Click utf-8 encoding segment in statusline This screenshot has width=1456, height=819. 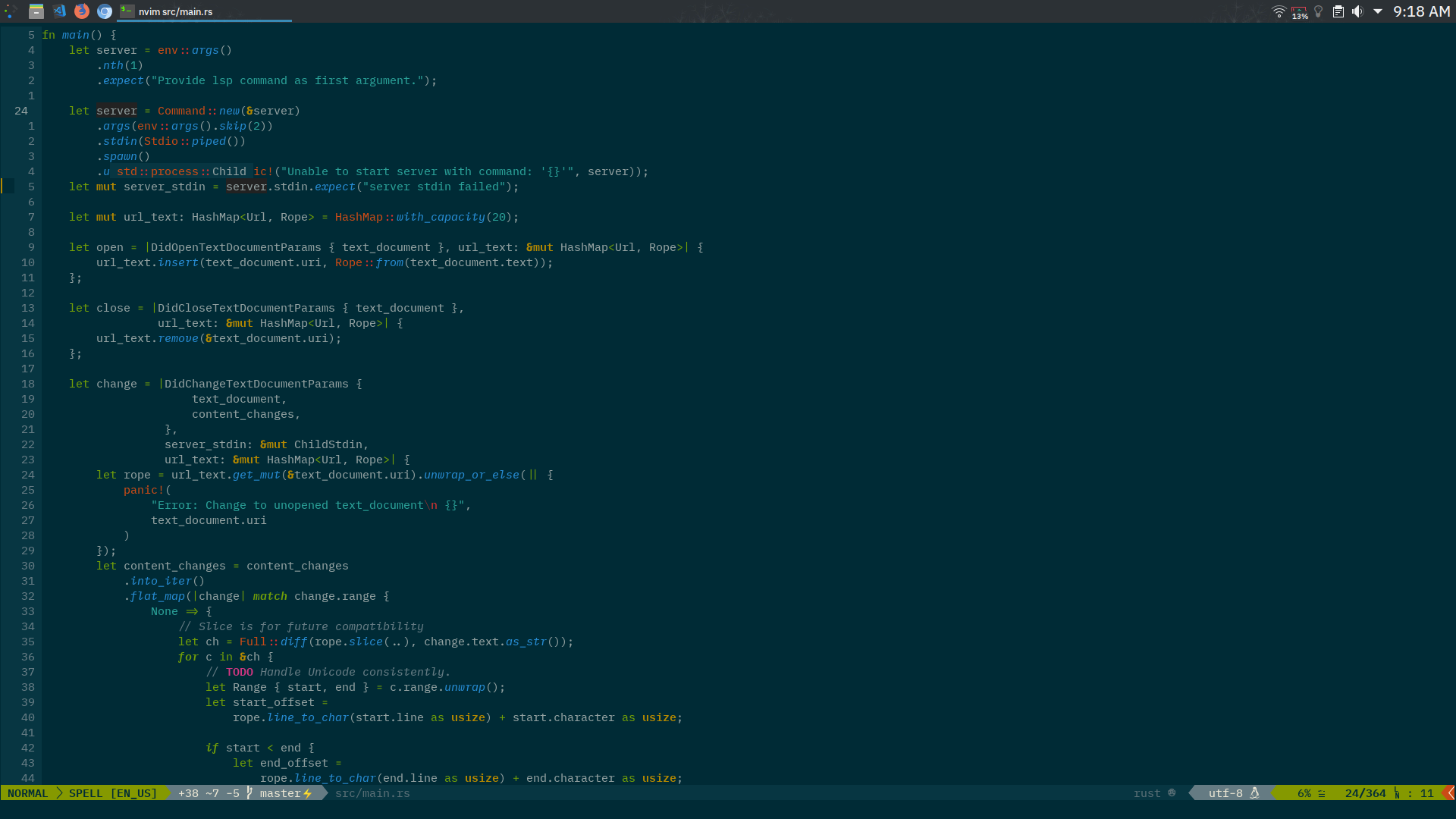[1225, 793]
